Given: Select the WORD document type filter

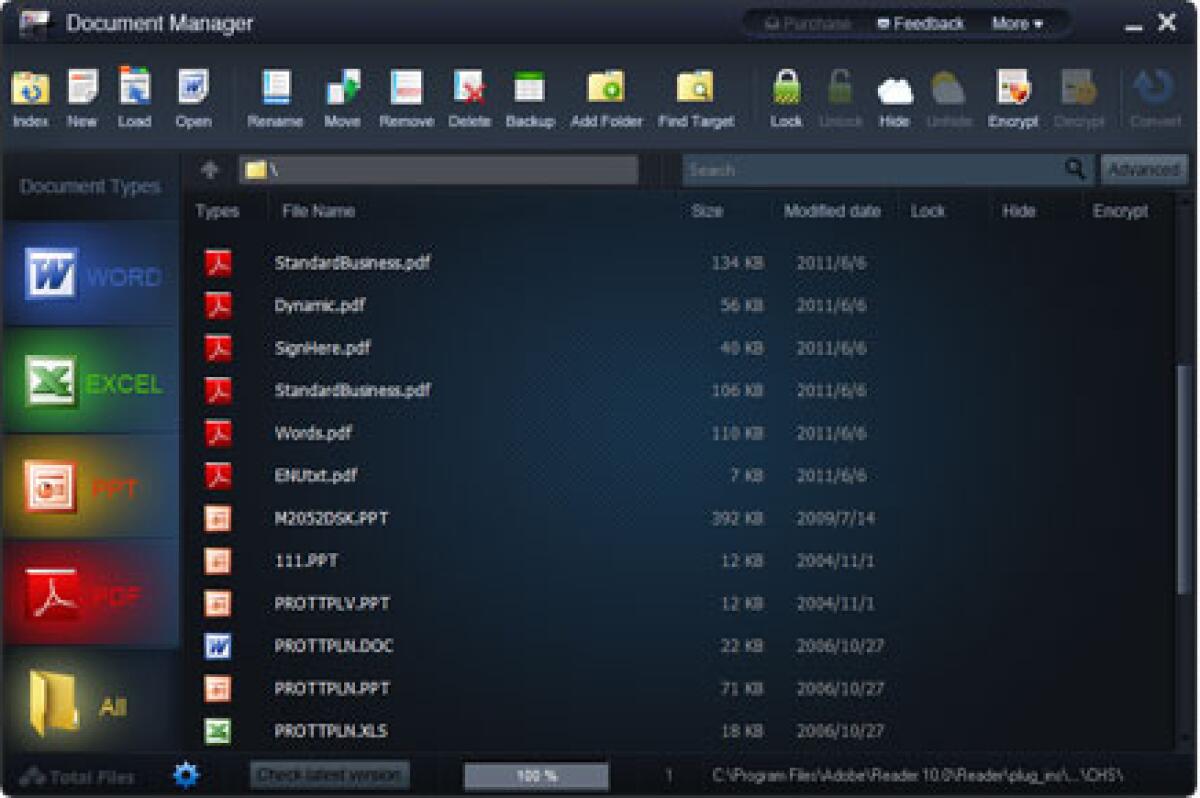Looking at the screenshot, I should (x=90, y=277).
